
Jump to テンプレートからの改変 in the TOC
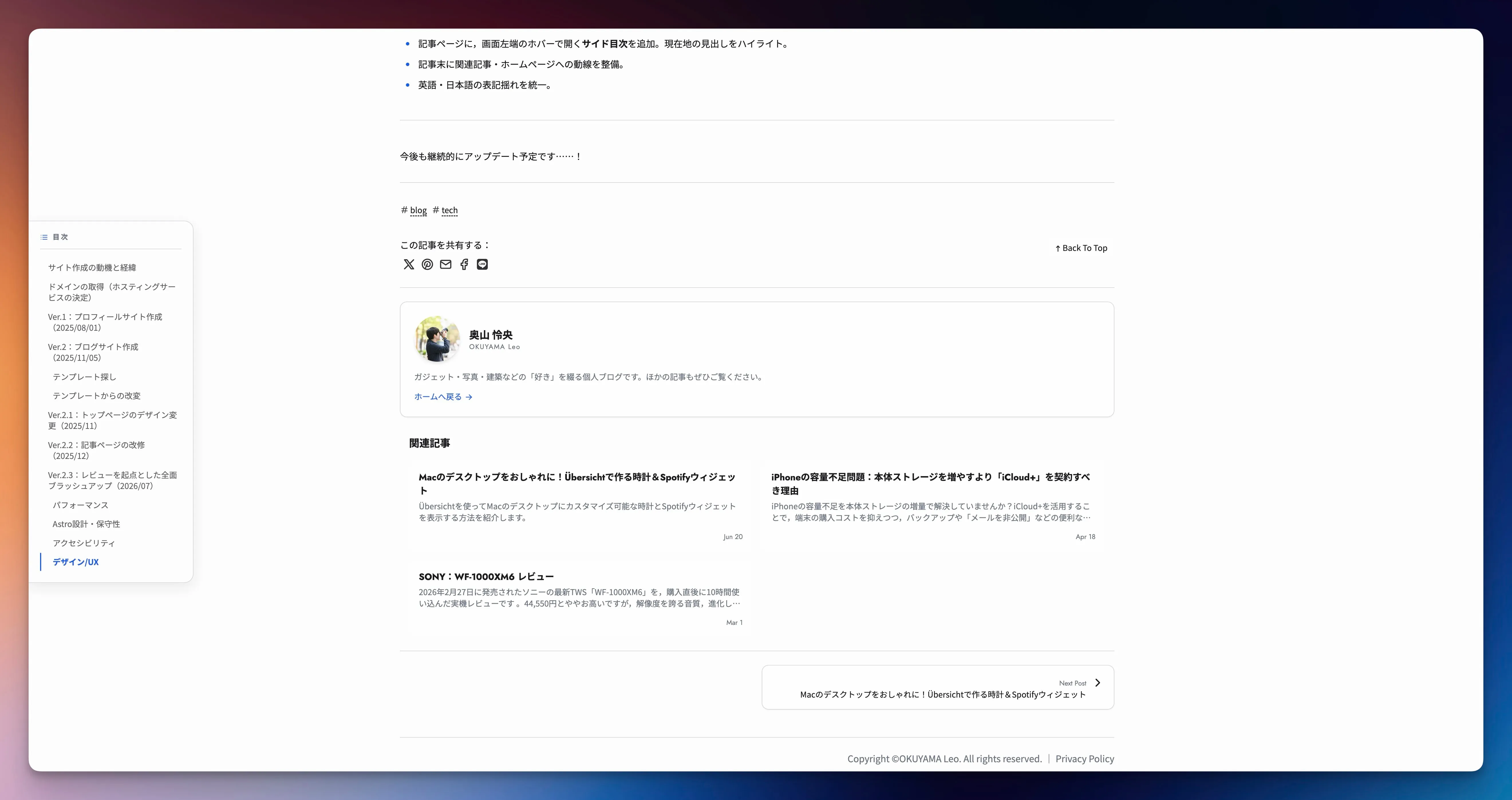click(97, 396)
